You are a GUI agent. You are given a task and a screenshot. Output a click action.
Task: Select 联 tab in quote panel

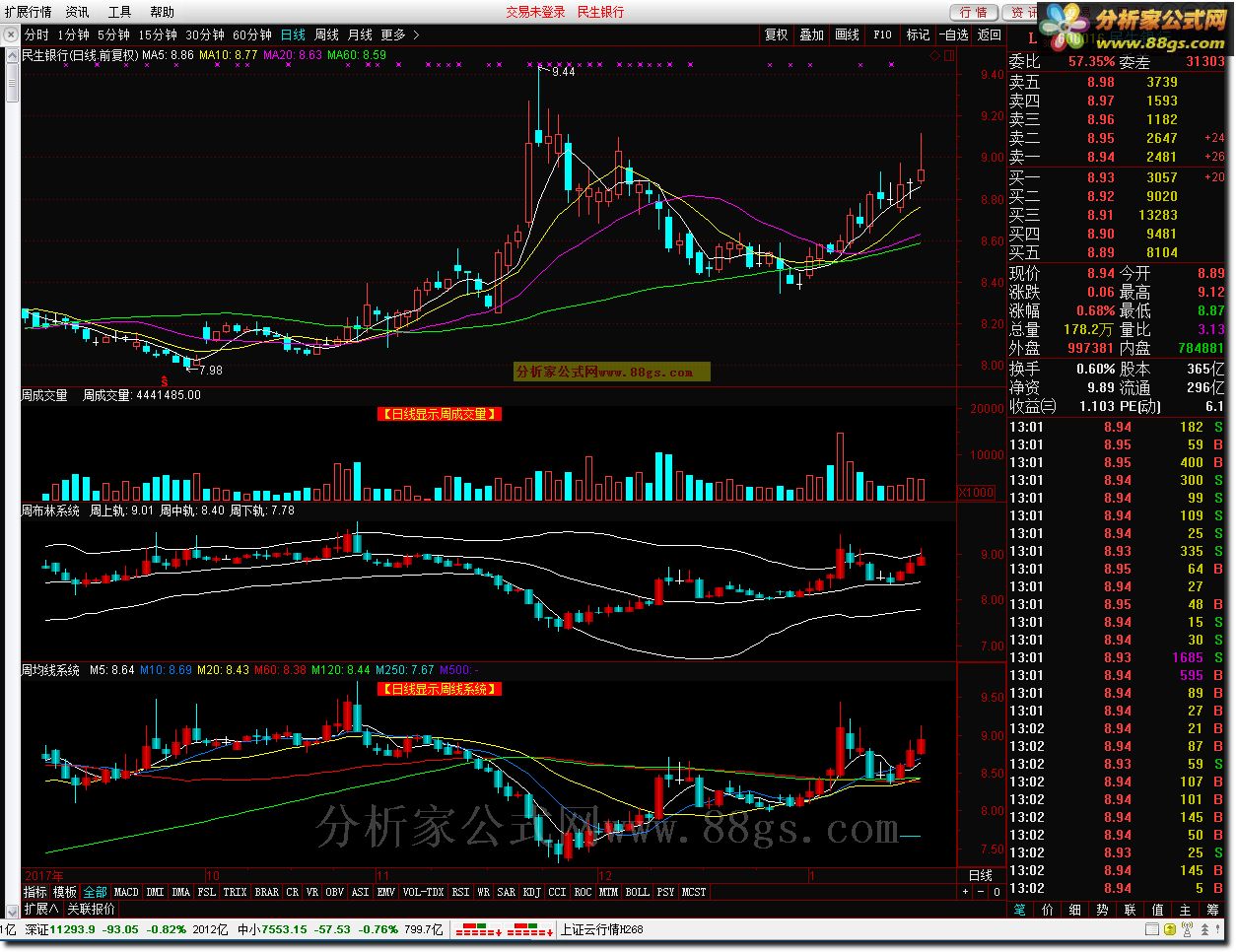(x=1131, y=910)
